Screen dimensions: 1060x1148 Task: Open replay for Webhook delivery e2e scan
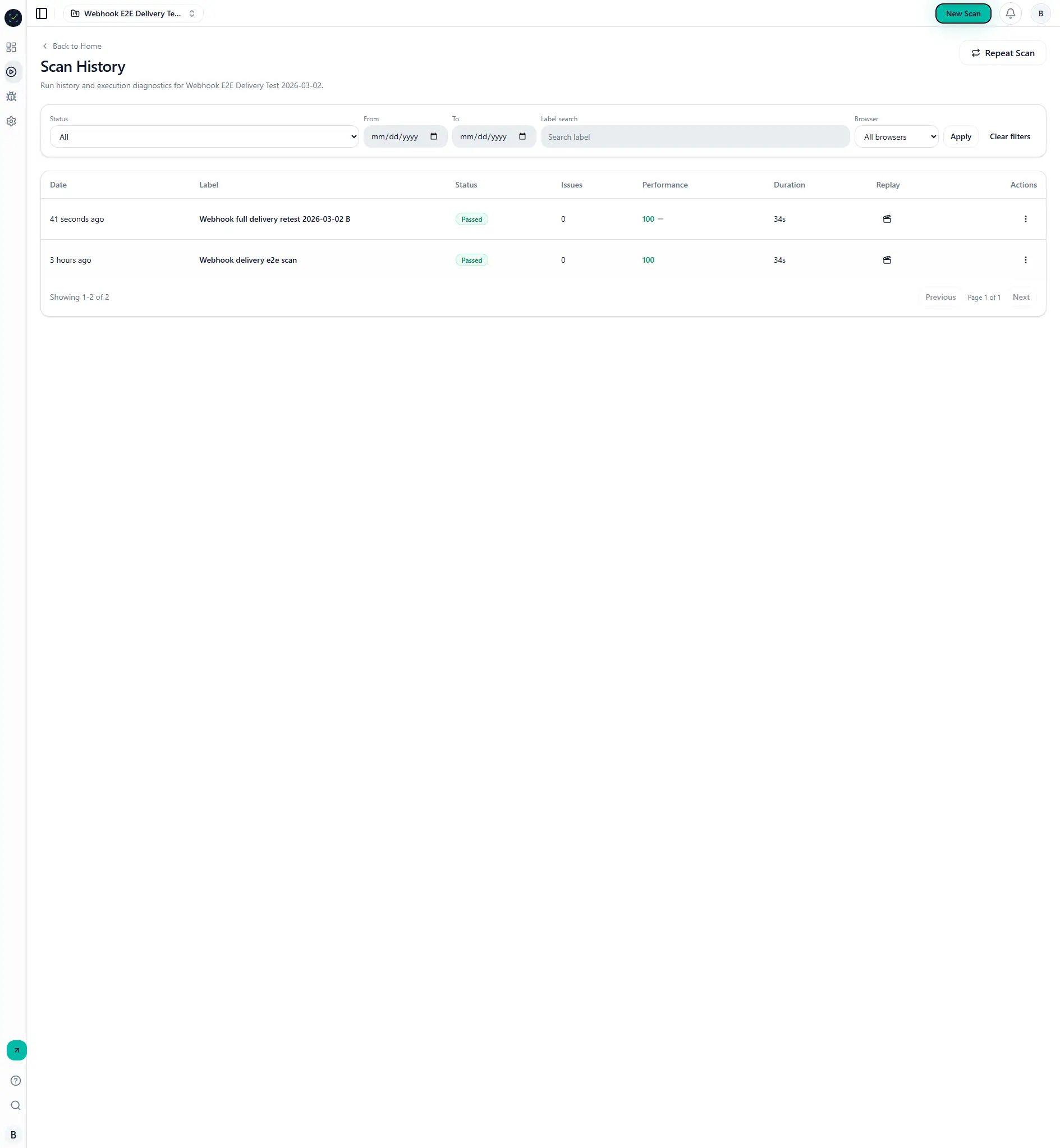(887, 260)
